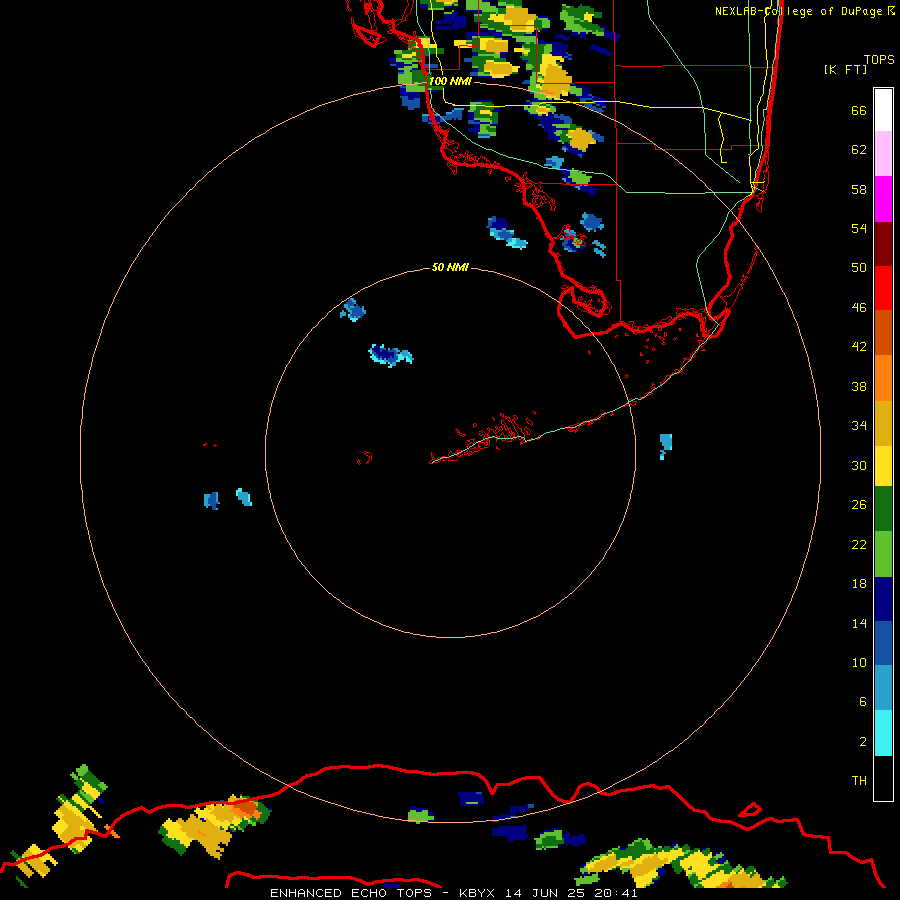Click the dark red 54 kft legend swatch
The height and width of the screenshot is (900, 900).
click(x=883, y=243)
